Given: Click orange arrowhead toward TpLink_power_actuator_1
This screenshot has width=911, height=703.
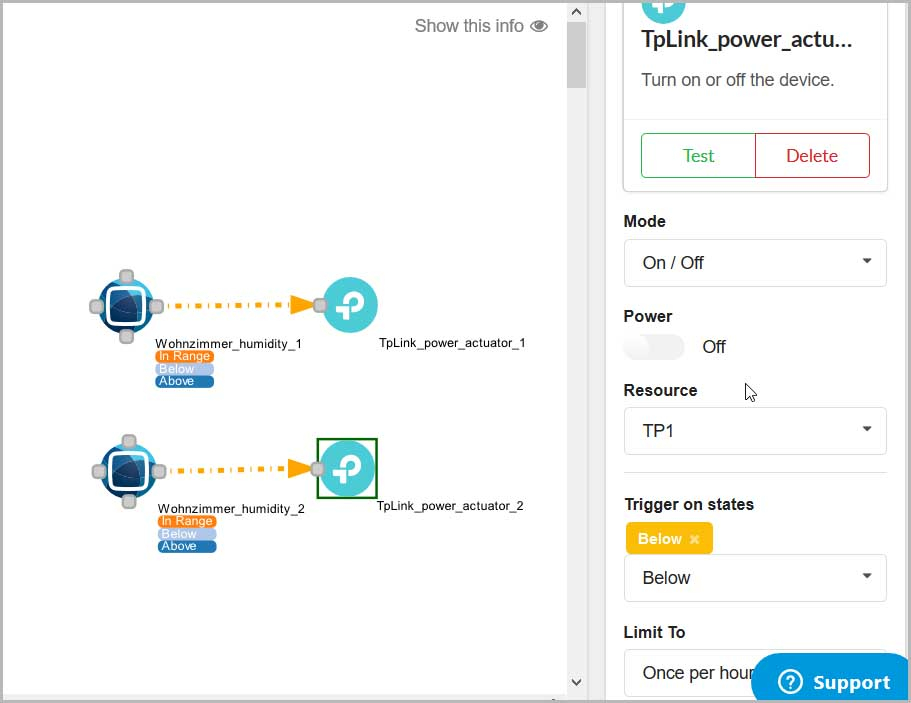Looking at the screenshot, I should point(302,305).
